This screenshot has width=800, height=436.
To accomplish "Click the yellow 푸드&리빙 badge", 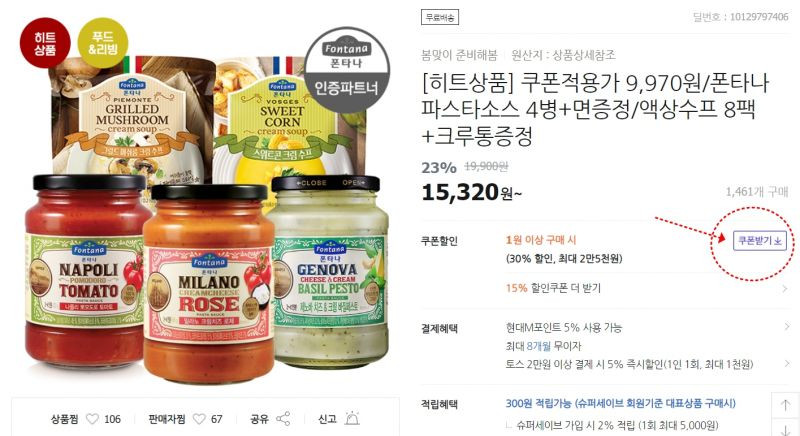I will (103, 43).
